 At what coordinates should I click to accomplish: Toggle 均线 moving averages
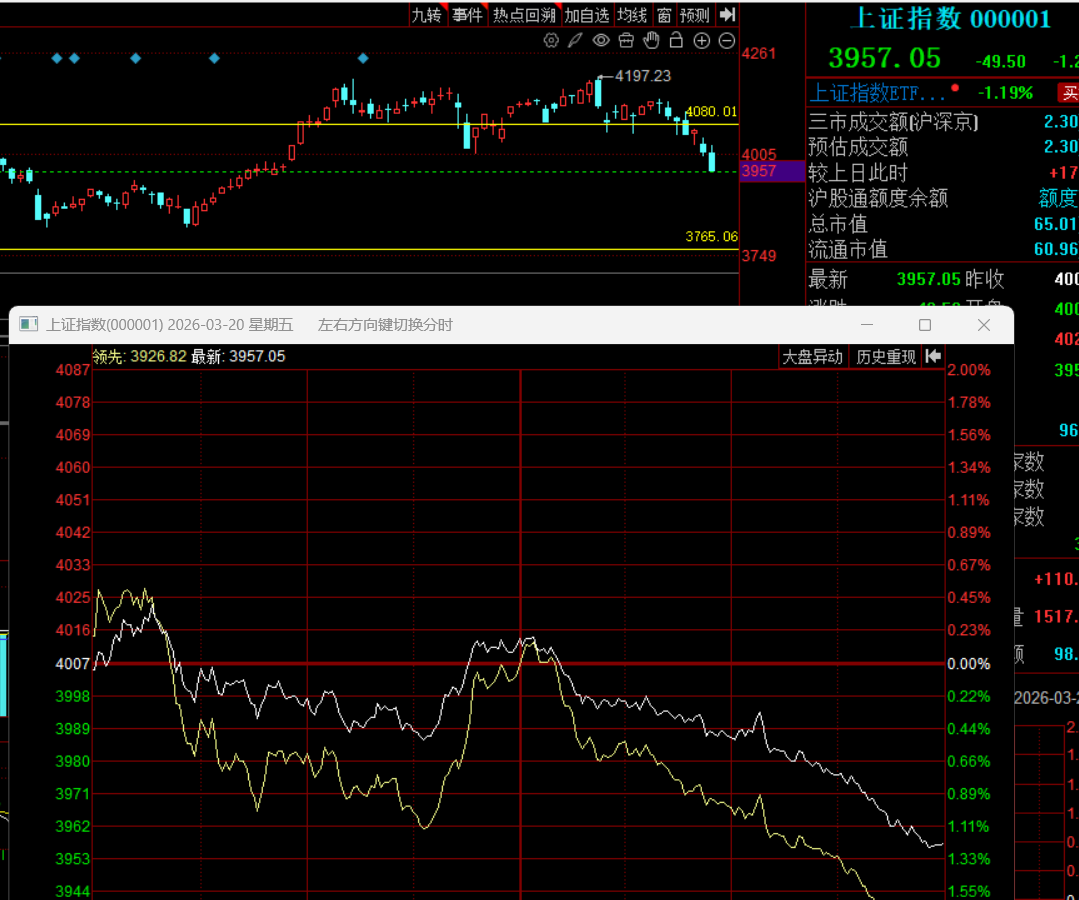[x=632, y=15]
